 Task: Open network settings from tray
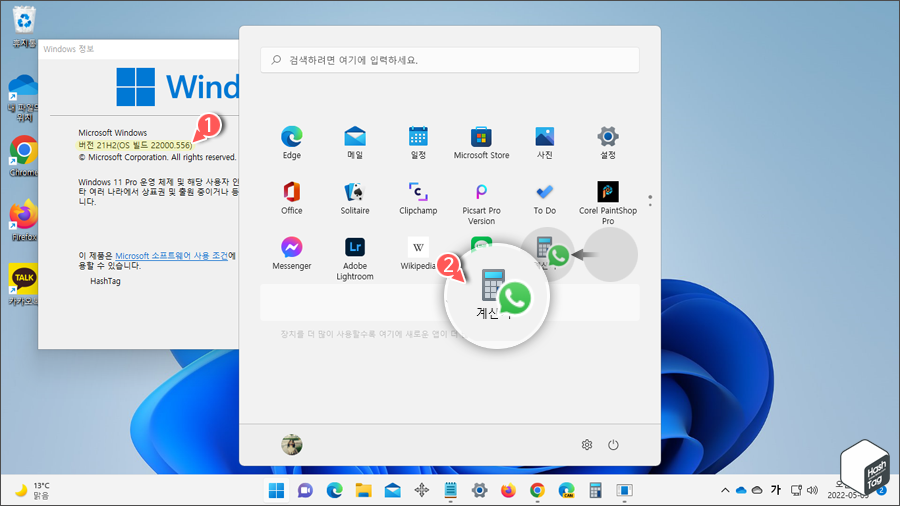796,491
